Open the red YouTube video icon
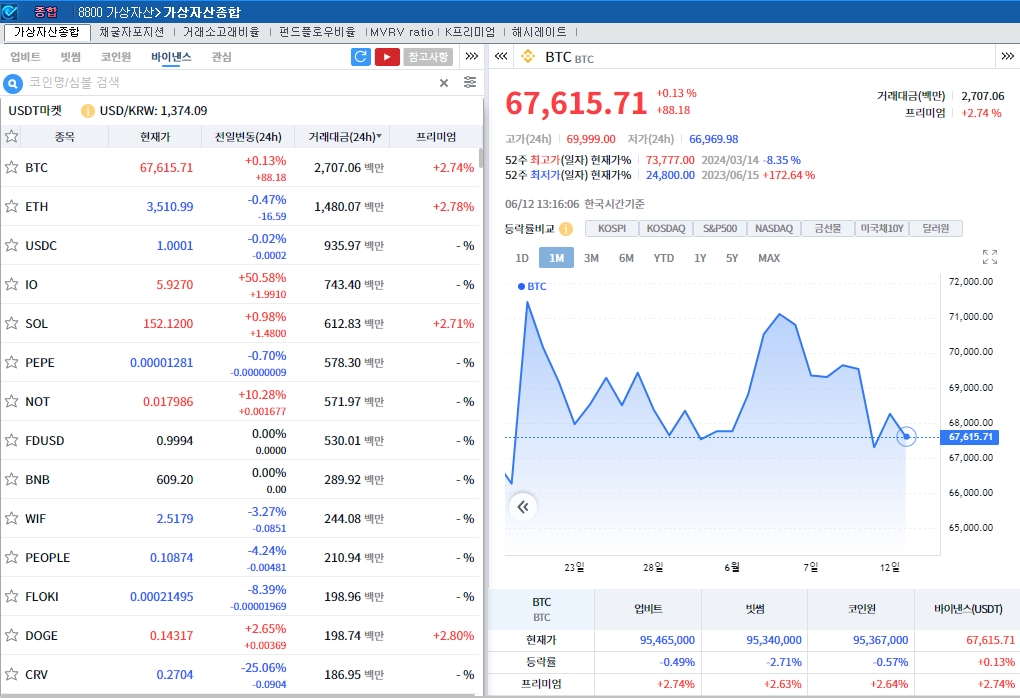The height and width of the screenshot is (698, 1020). [x=387, y=57]
